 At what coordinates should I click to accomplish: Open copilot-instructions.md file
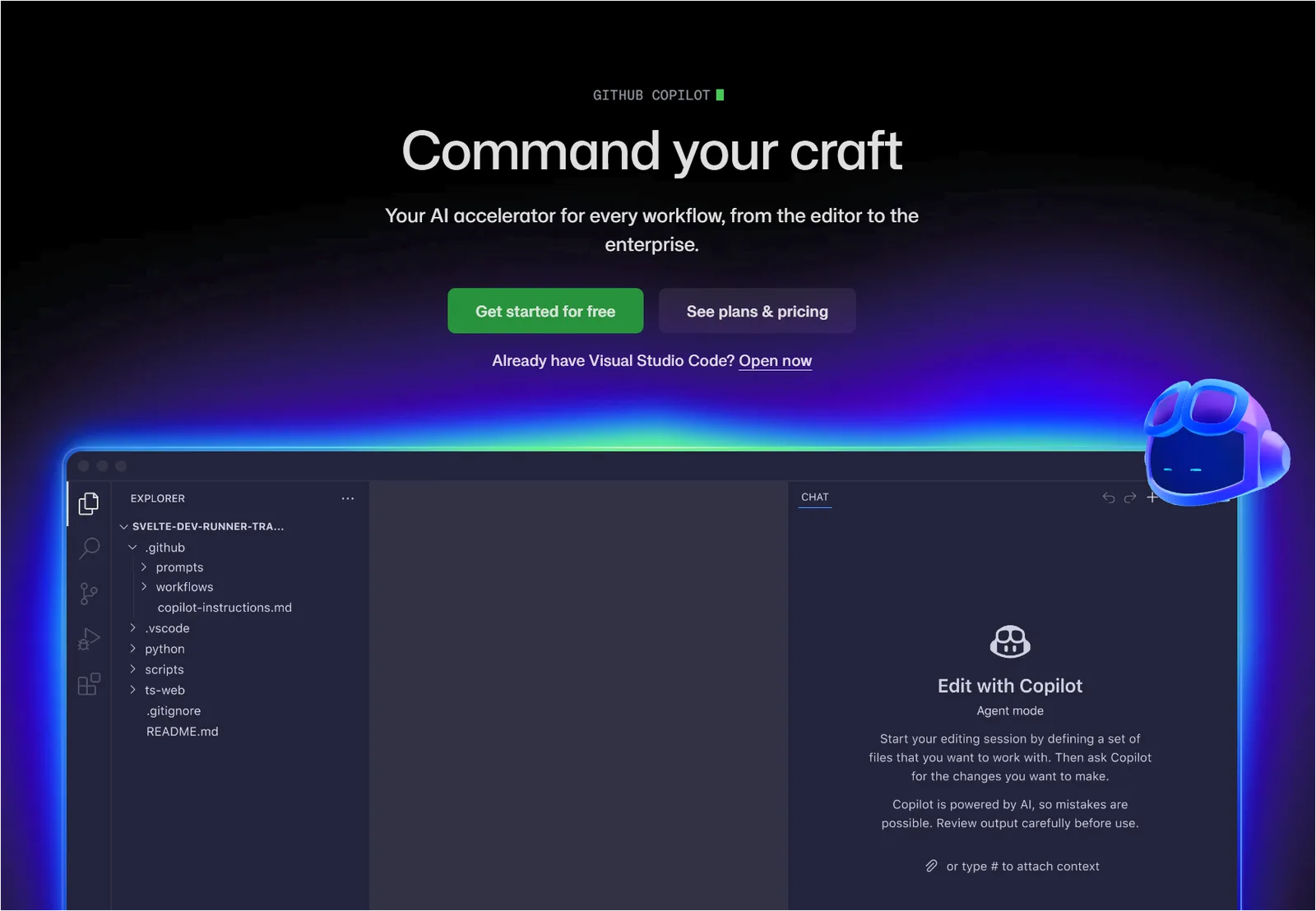(x=225, y=608)
